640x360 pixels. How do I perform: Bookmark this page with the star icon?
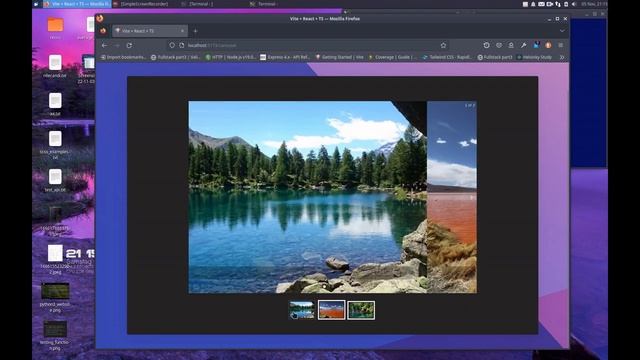coord(443,45)
